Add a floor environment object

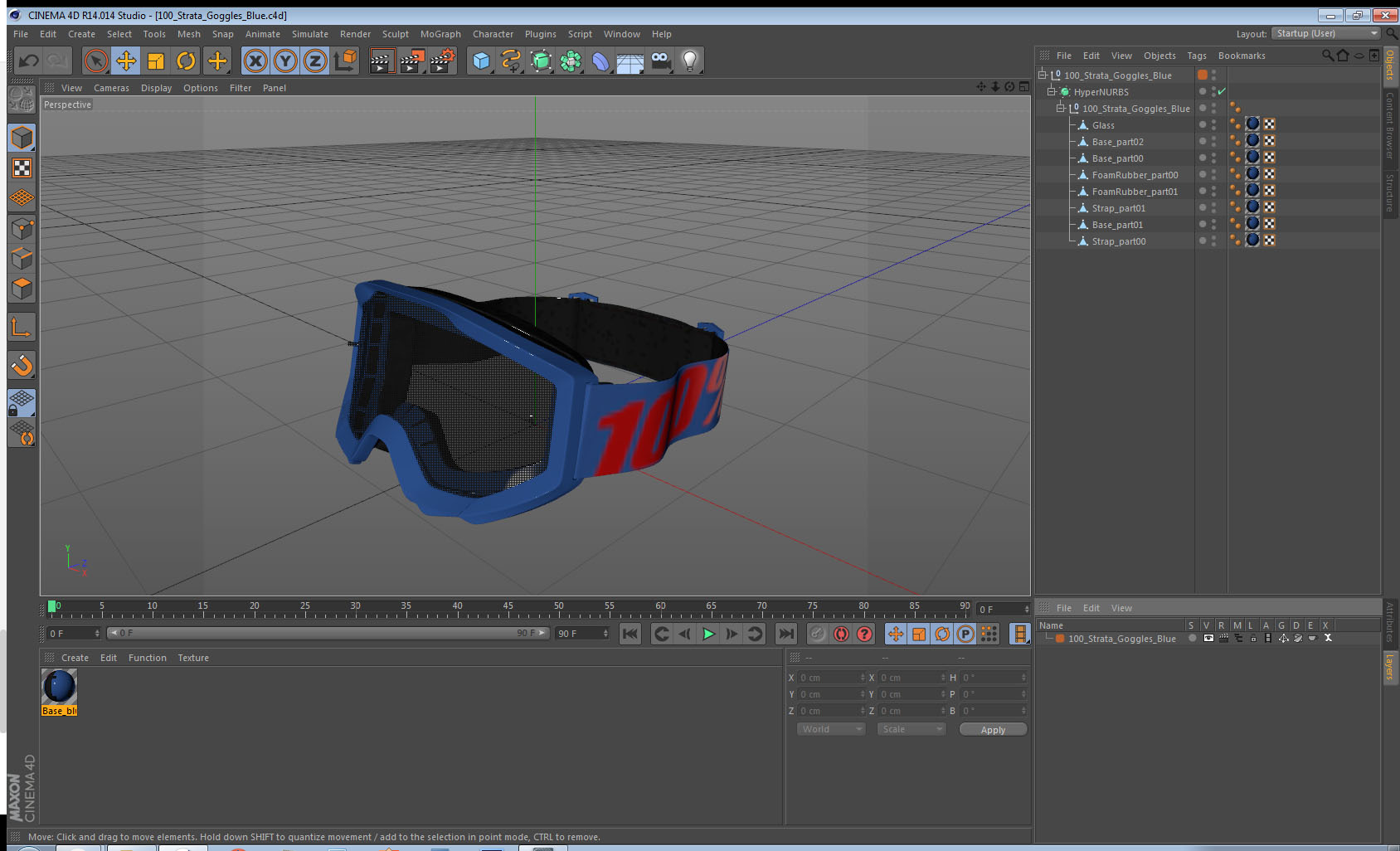point(630,62)
